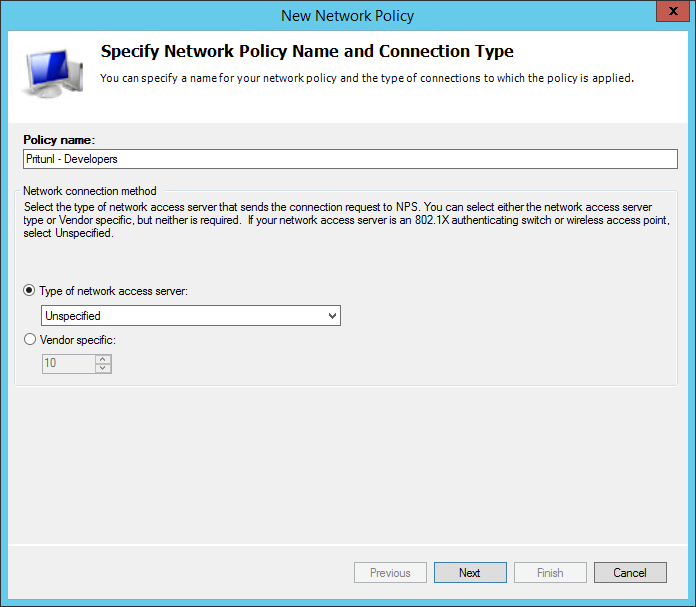Viewport: 696px width, 607px height.
Task: Click into the Policy name text field
Action: pos(350,159)
